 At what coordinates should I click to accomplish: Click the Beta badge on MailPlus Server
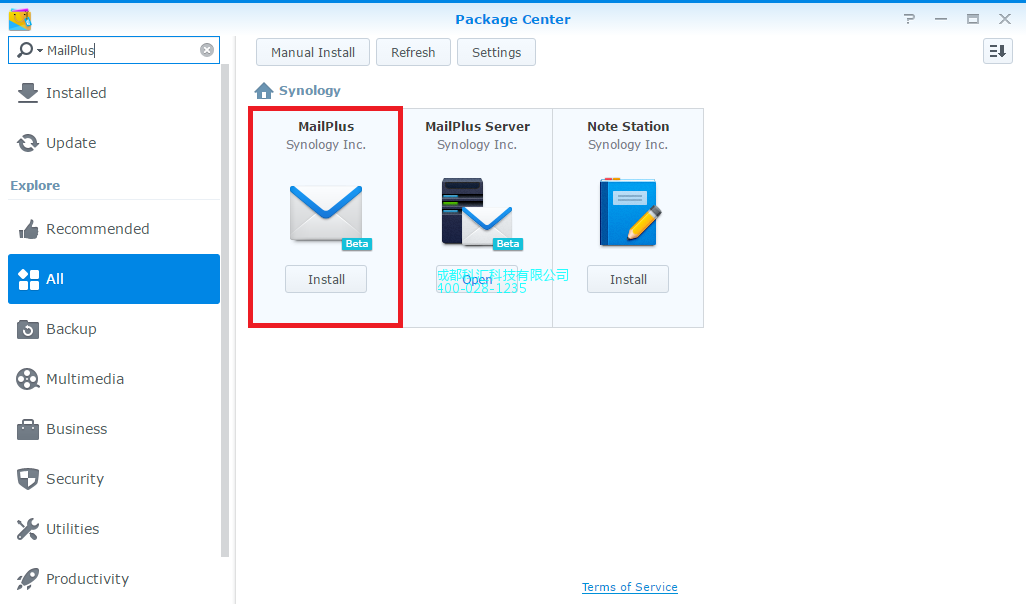pos(508,243)
